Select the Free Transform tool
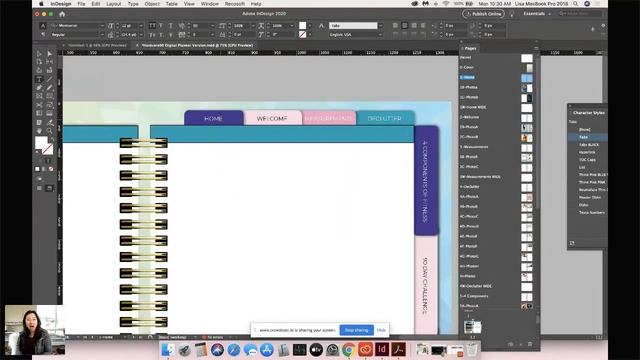The height and width of the screenshot is (360, 640). click(x=49, y=105)
